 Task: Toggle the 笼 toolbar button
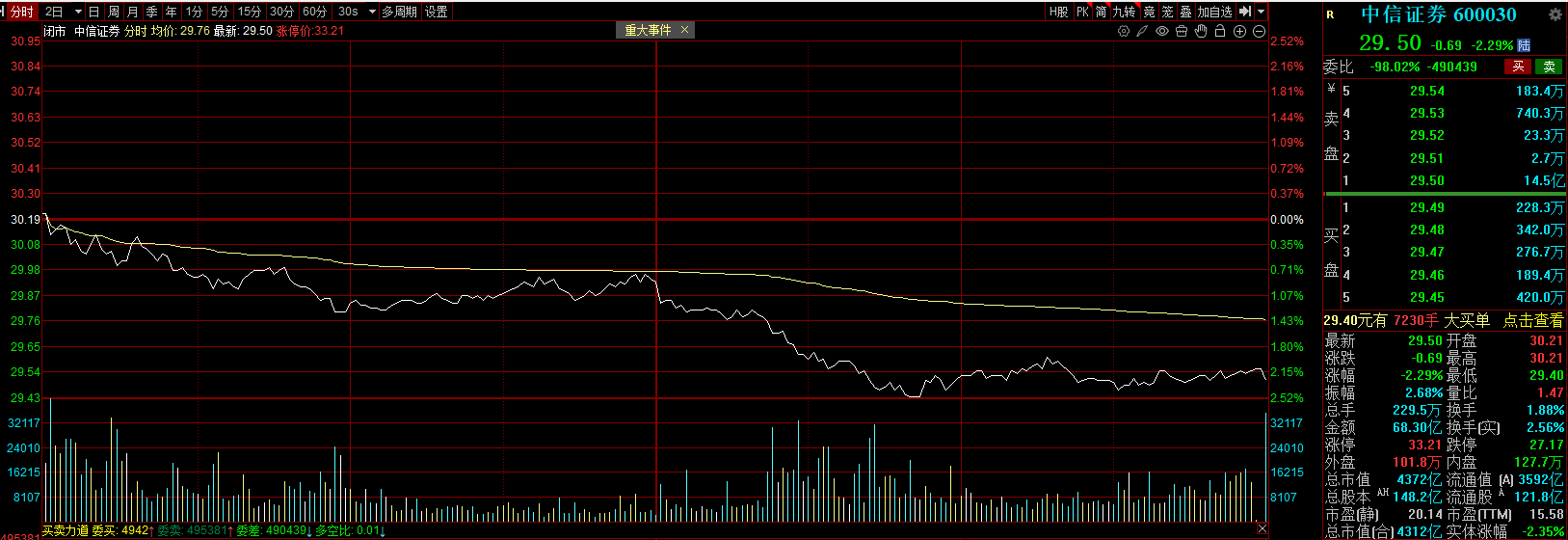coord(1167,12)
